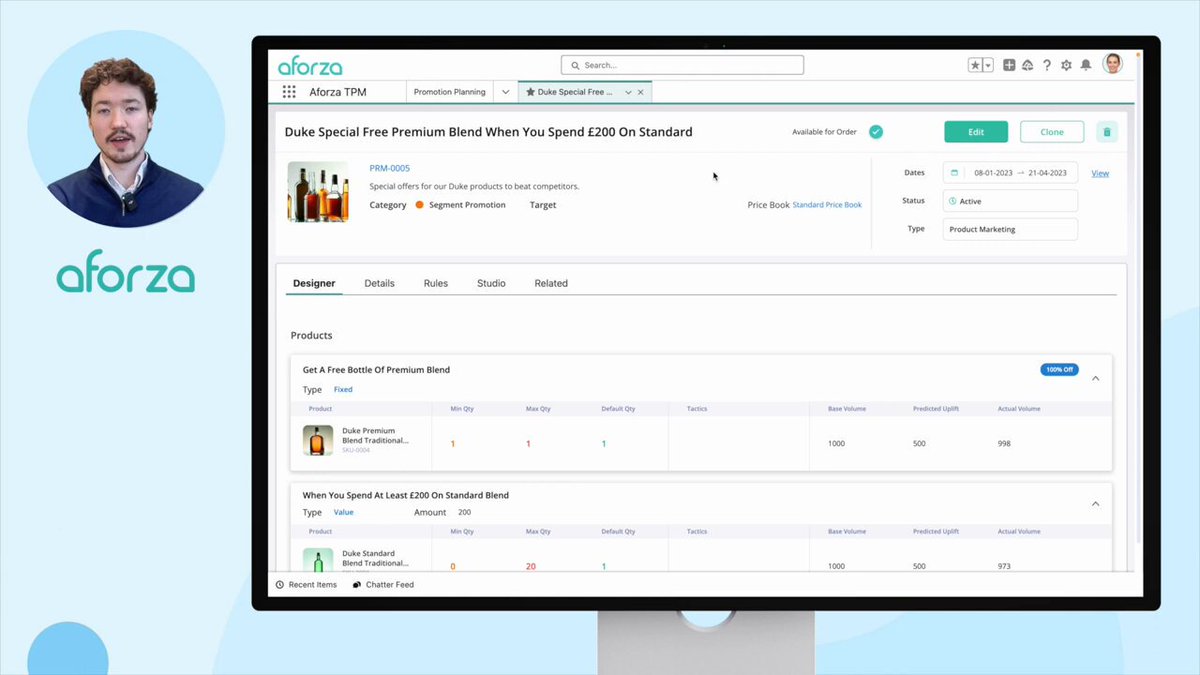Click the Status Active field
The width and height of the screenshot is (1200, 675).
coord(1010,201)
